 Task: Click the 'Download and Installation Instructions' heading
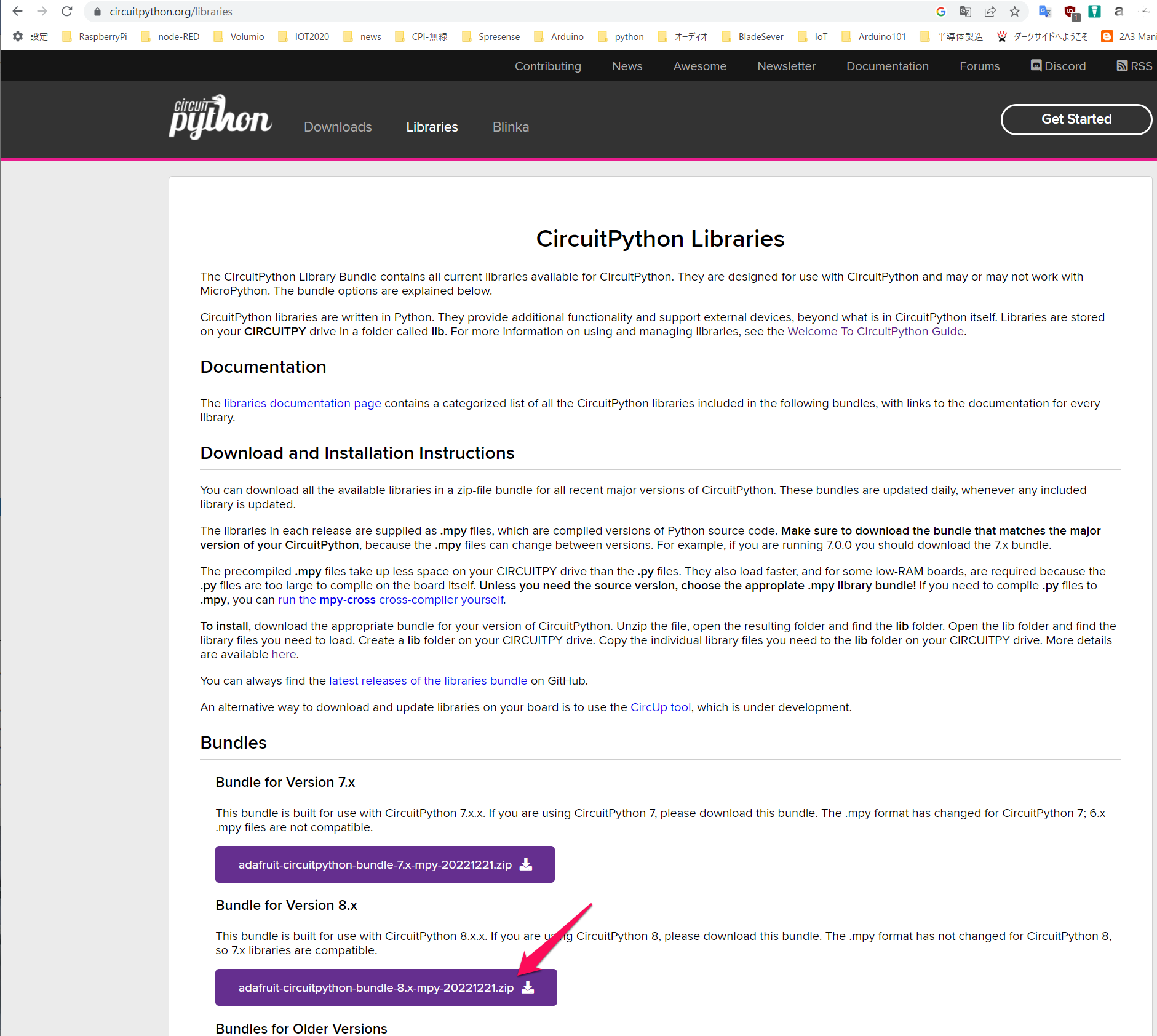coord(357,453)
